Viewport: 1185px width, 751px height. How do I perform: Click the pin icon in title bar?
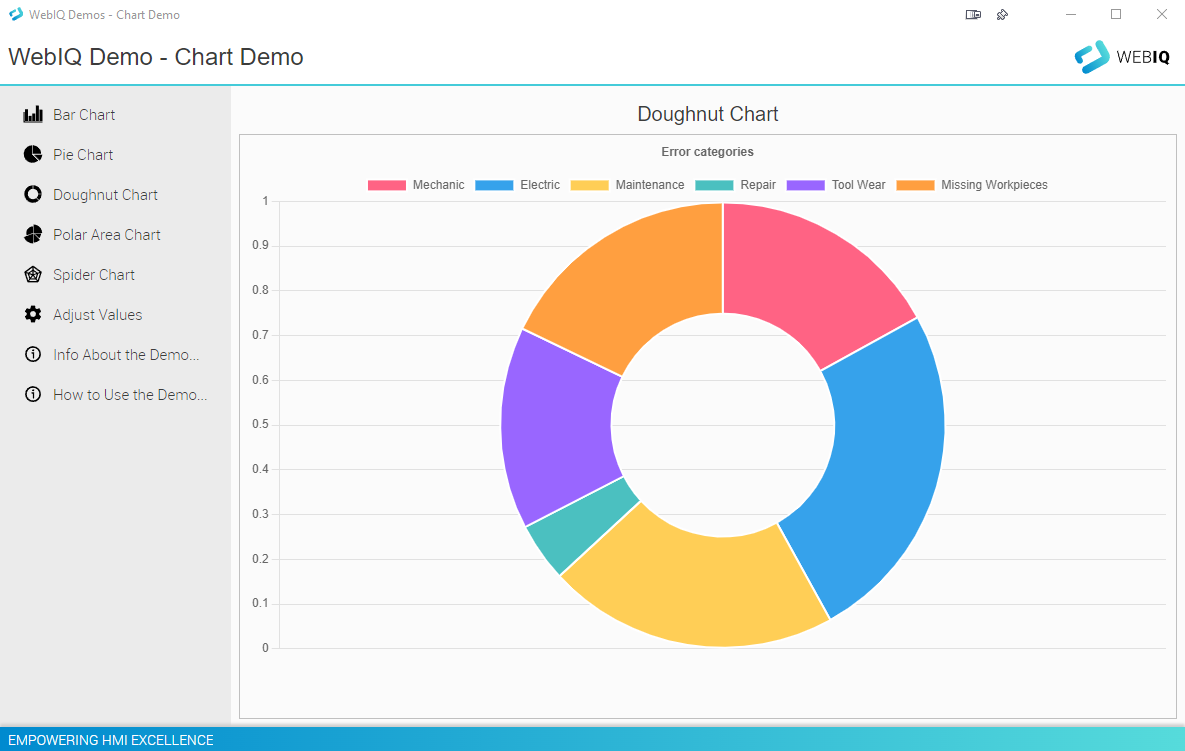tap(1002, 14)
